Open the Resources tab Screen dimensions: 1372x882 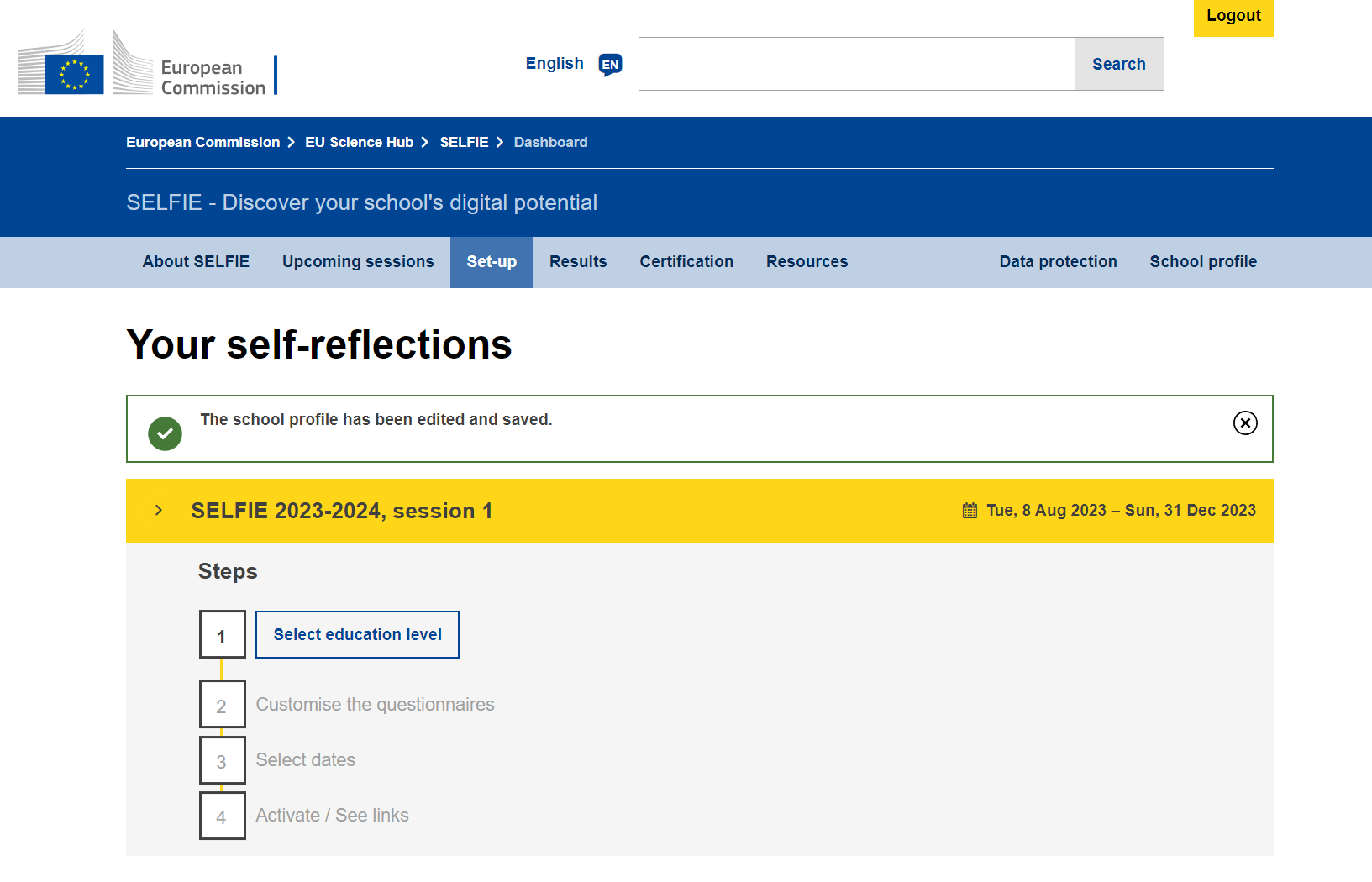pos(807,262)
